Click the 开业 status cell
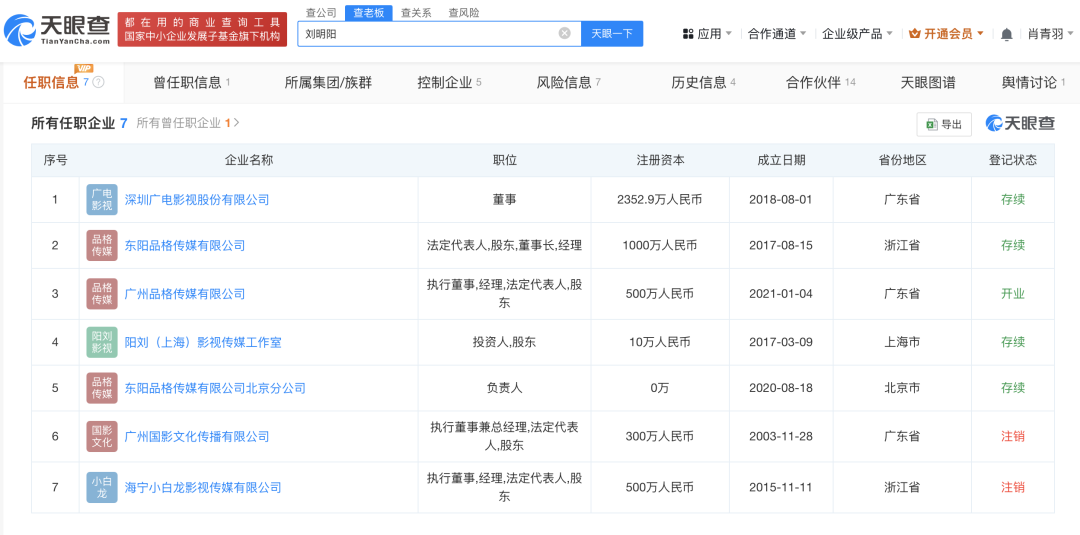The image size is (1080, 535). coord(1012,293)
